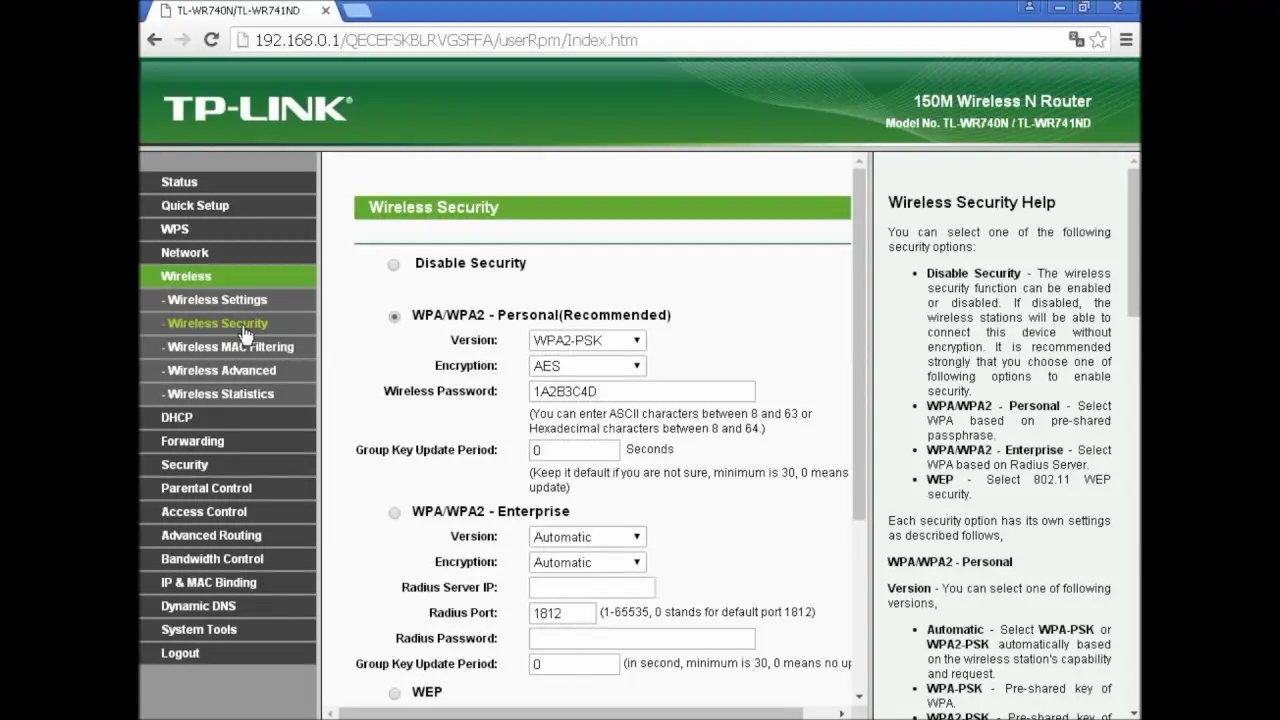Open the Chrome menu hamburger icon
The image size is (1280, 720).
pyautogui.click(x=1126, y=40)
